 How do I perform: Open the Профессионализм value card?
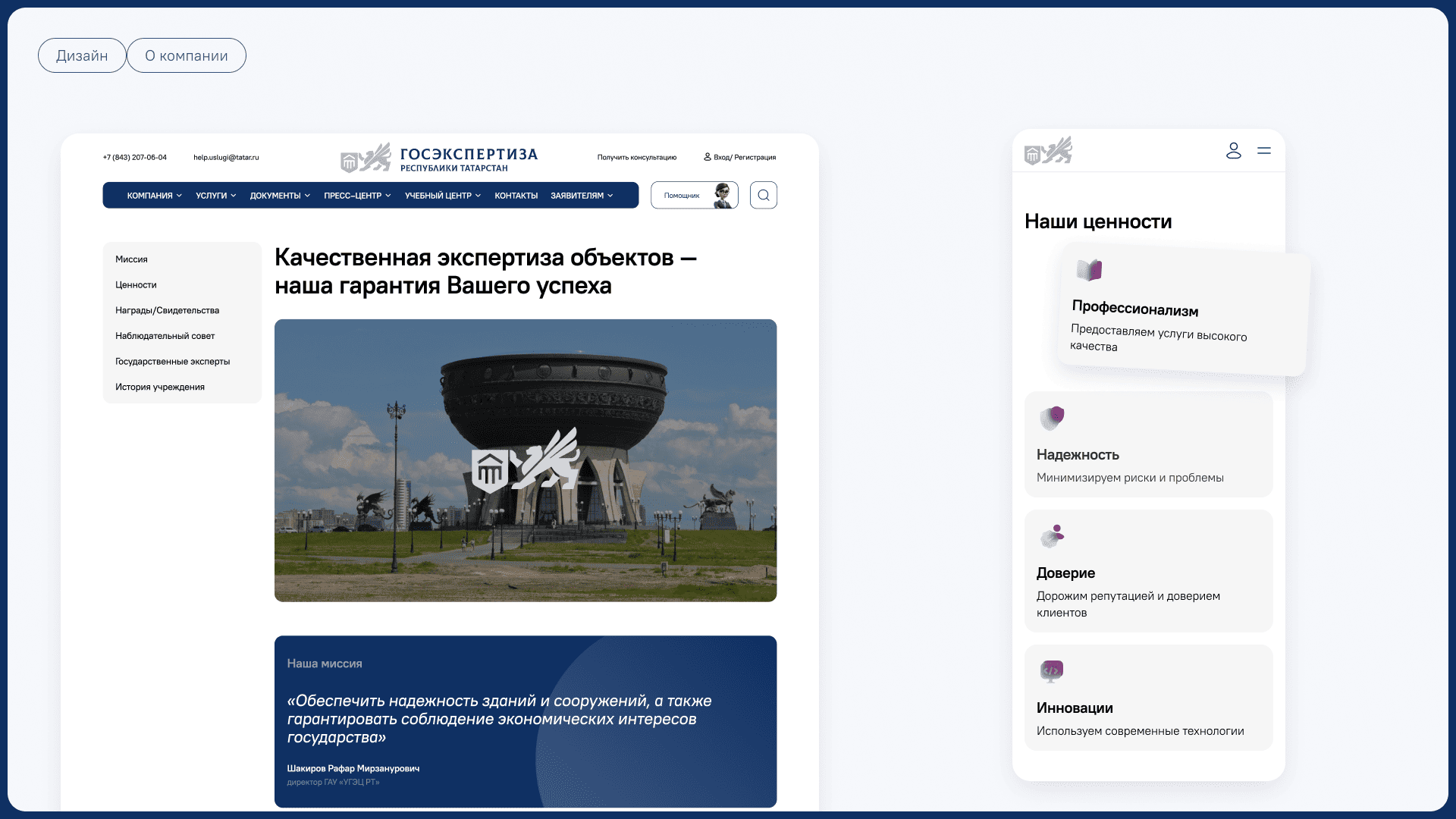point(1183,310)
